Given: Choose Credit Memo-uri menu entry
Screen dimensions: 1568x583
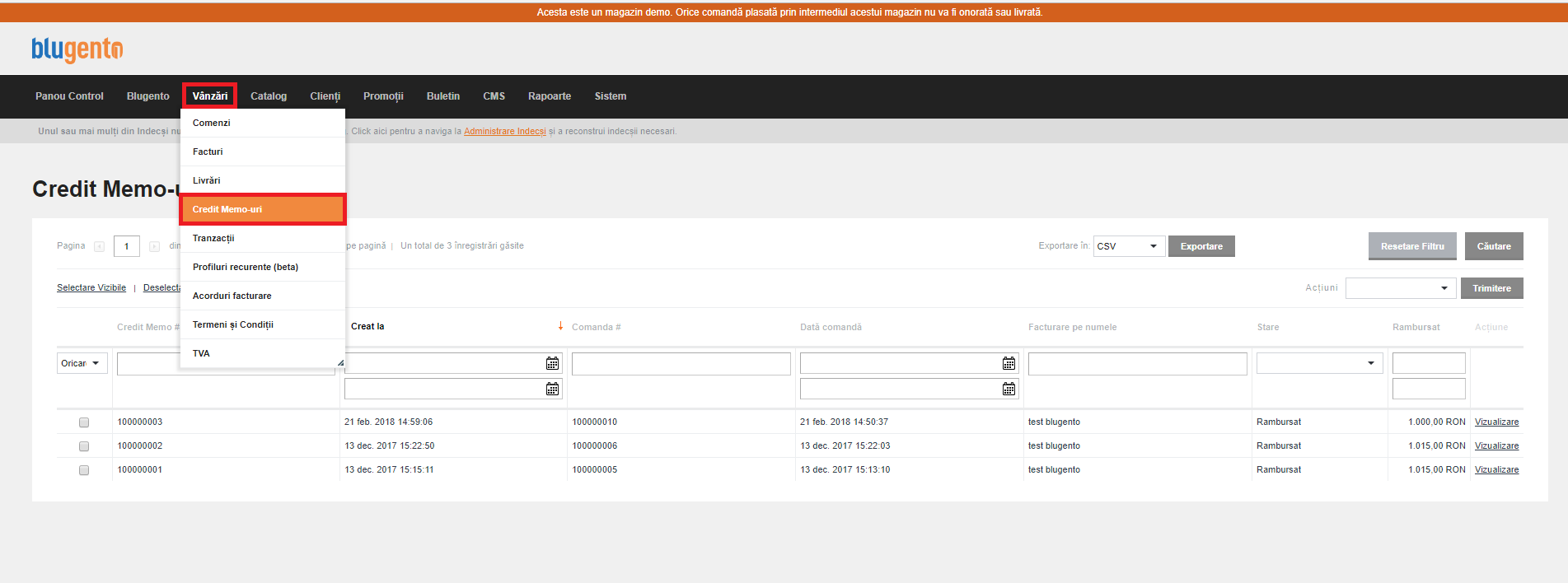Looking at the screenshot, I should point(263,209).
